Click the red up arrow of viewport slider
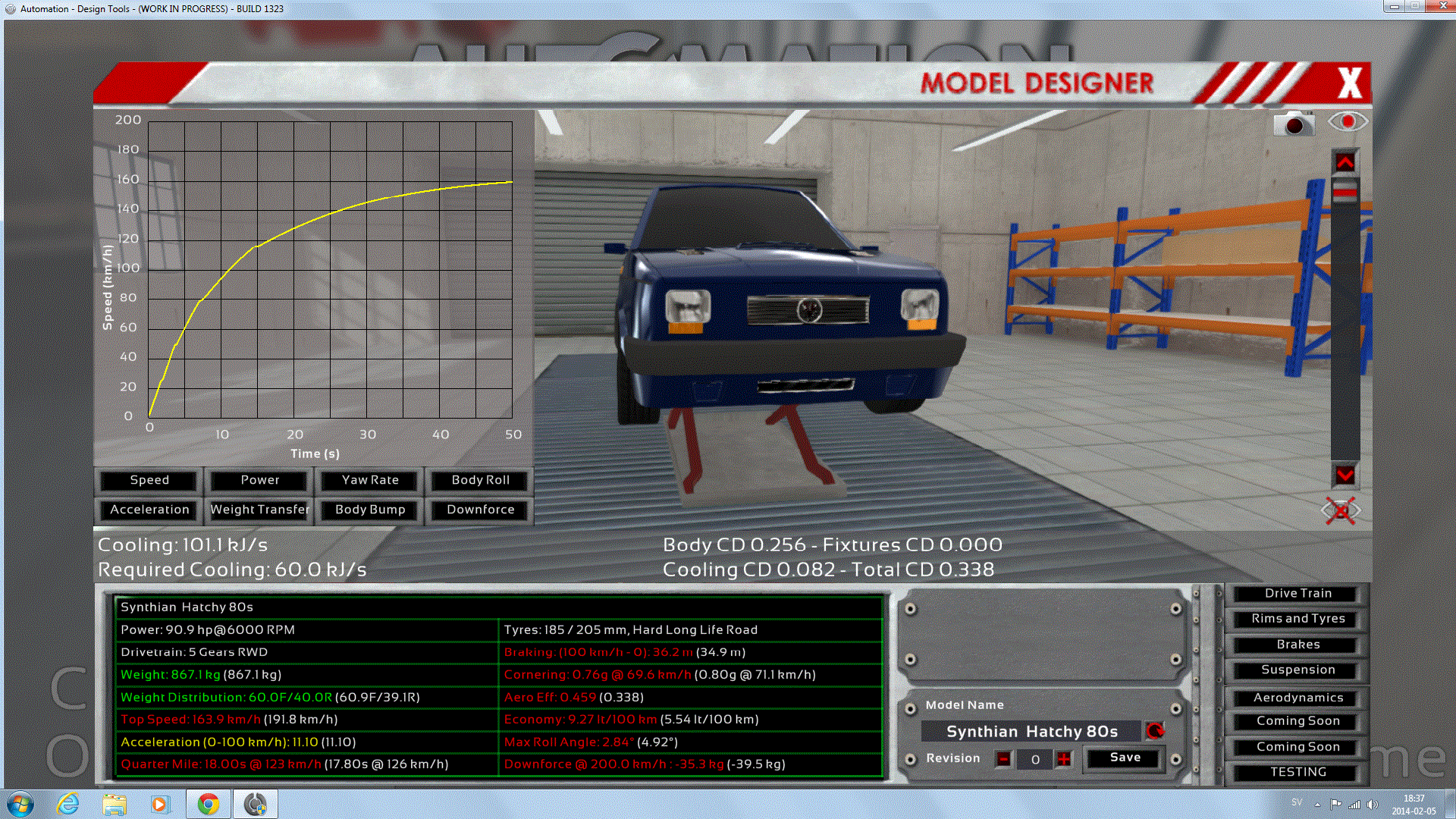This screenshot has width=1456, height=819. 1345,162
